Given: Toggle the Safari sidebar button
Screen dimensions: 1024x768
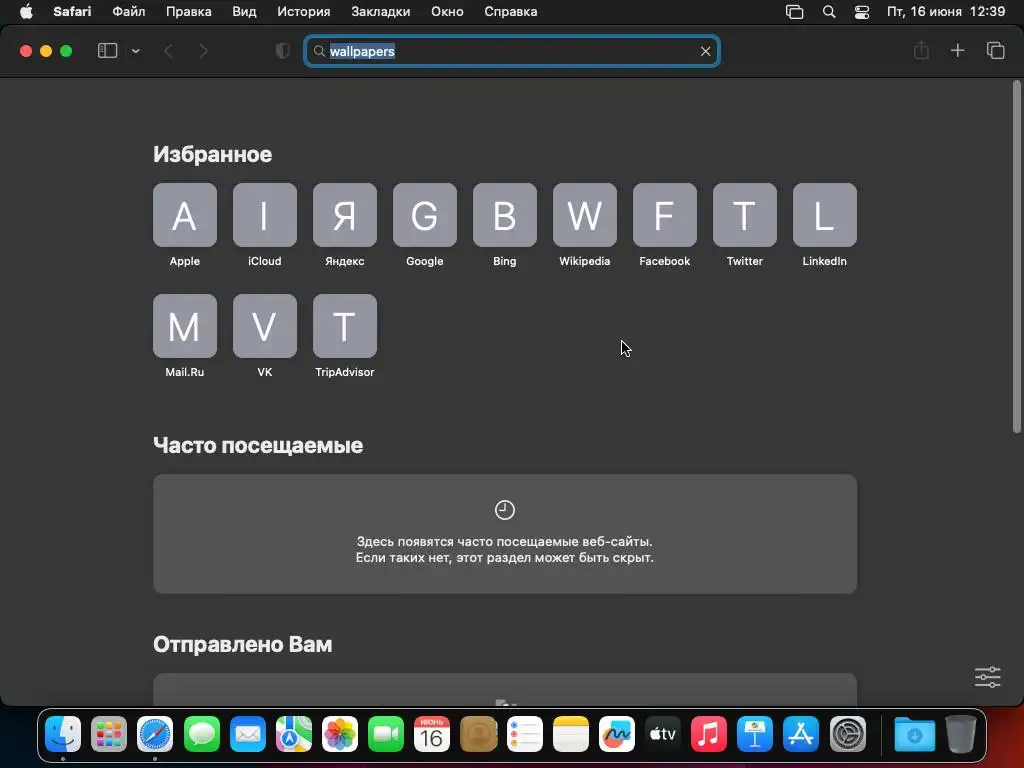Looking at the screenshot, I should coord(107,51).
